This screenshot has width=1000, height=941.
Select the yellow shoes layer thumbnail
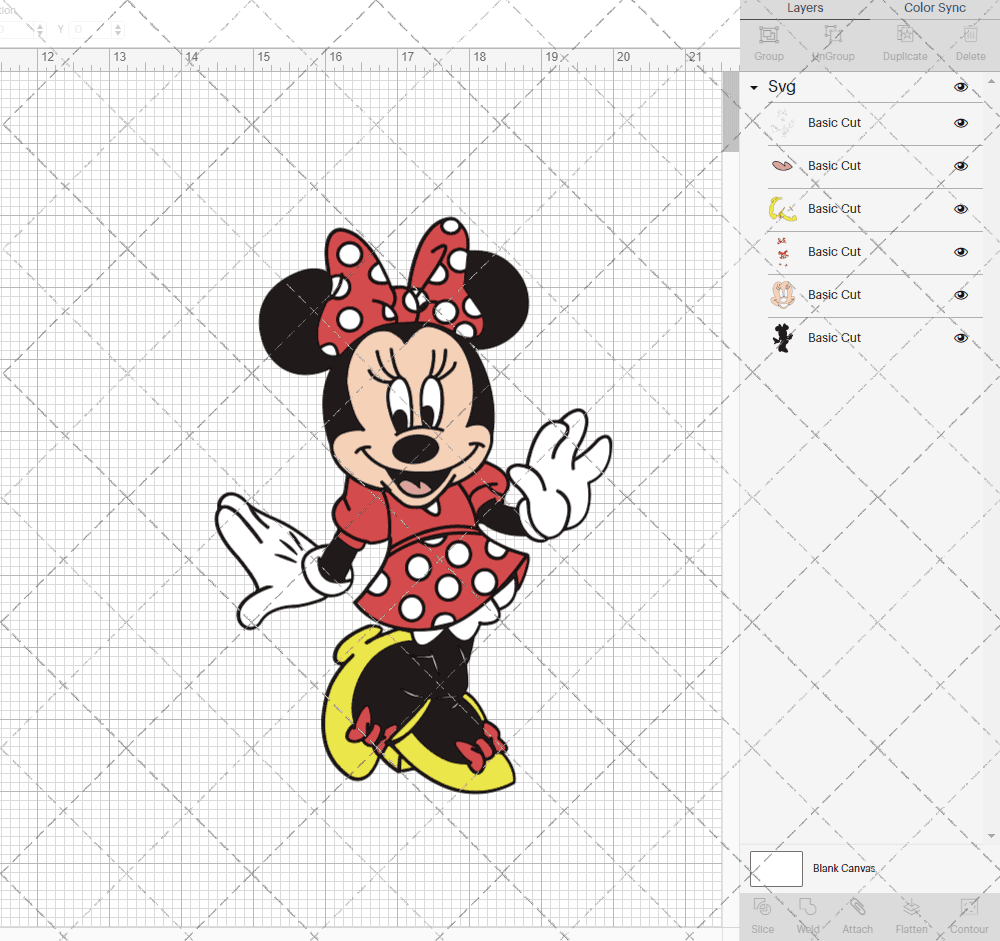[x=783, y=209]
